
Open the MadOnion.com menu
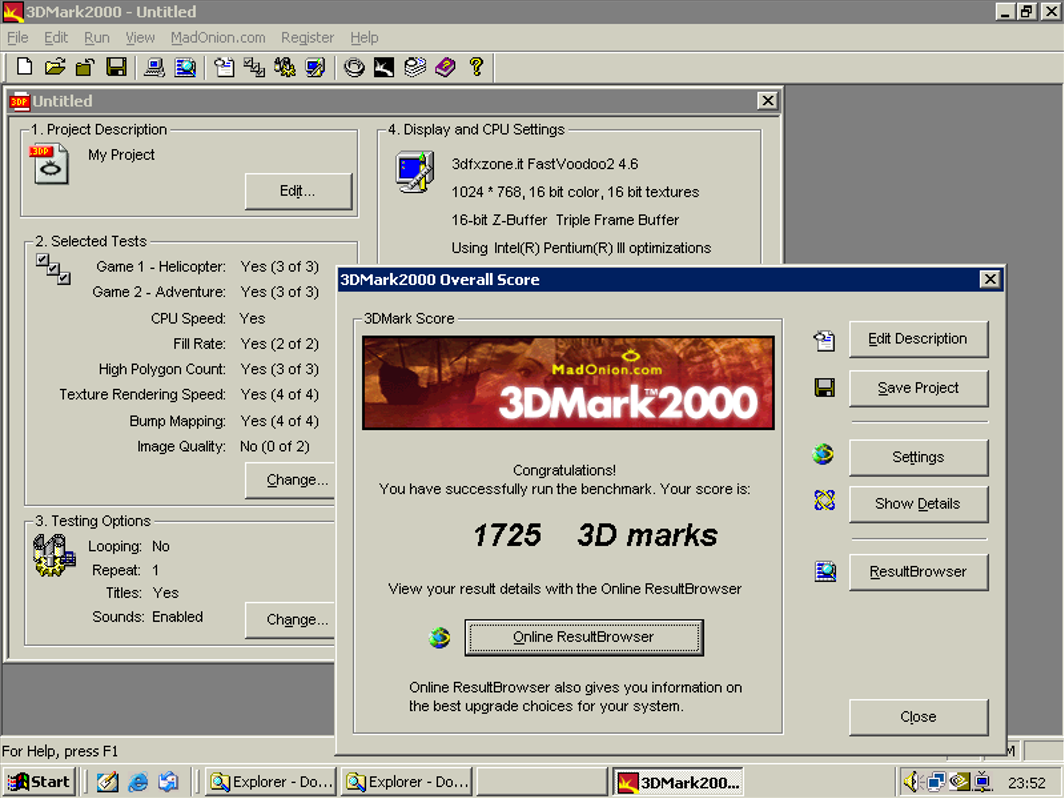click(218, 37)
